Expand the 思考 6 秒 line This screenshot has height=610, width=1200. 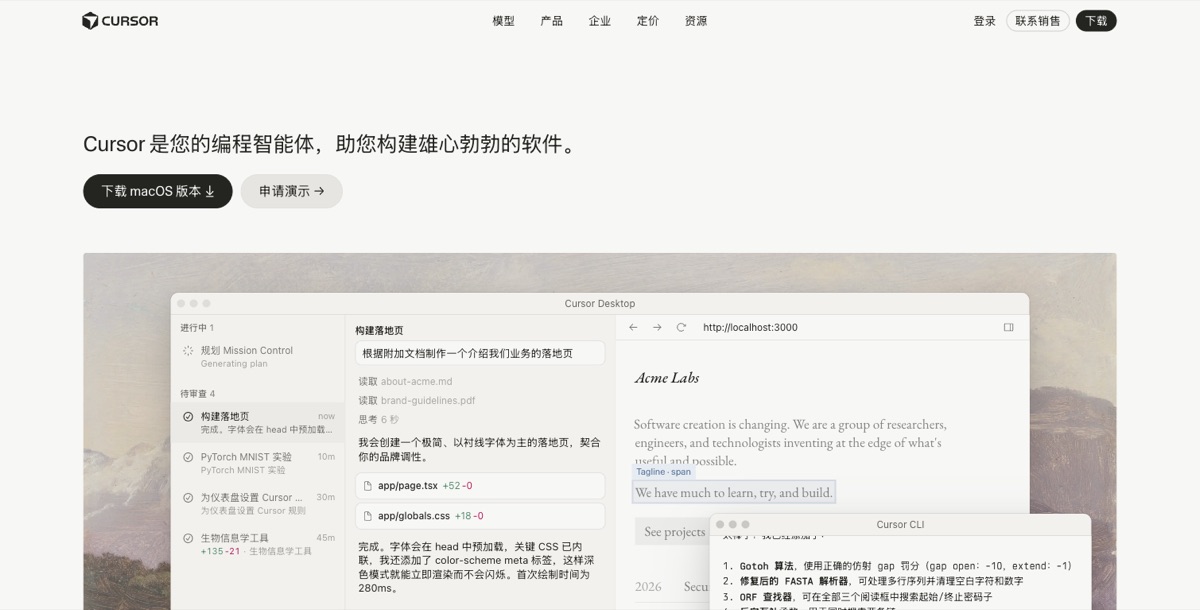[378, 419]
